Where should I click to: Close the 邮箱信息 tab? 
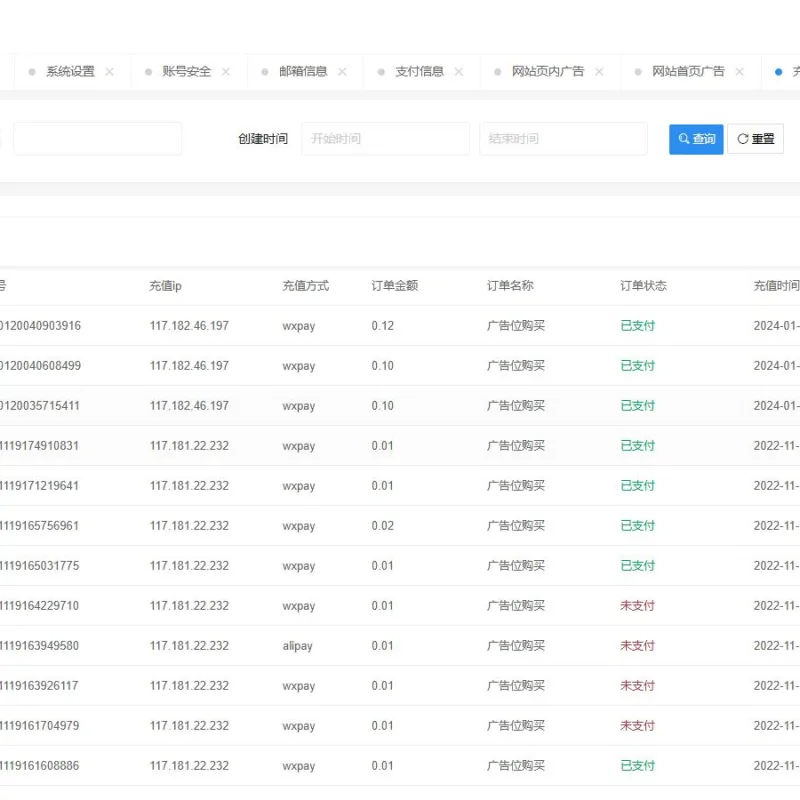click(x=342, y=72)
